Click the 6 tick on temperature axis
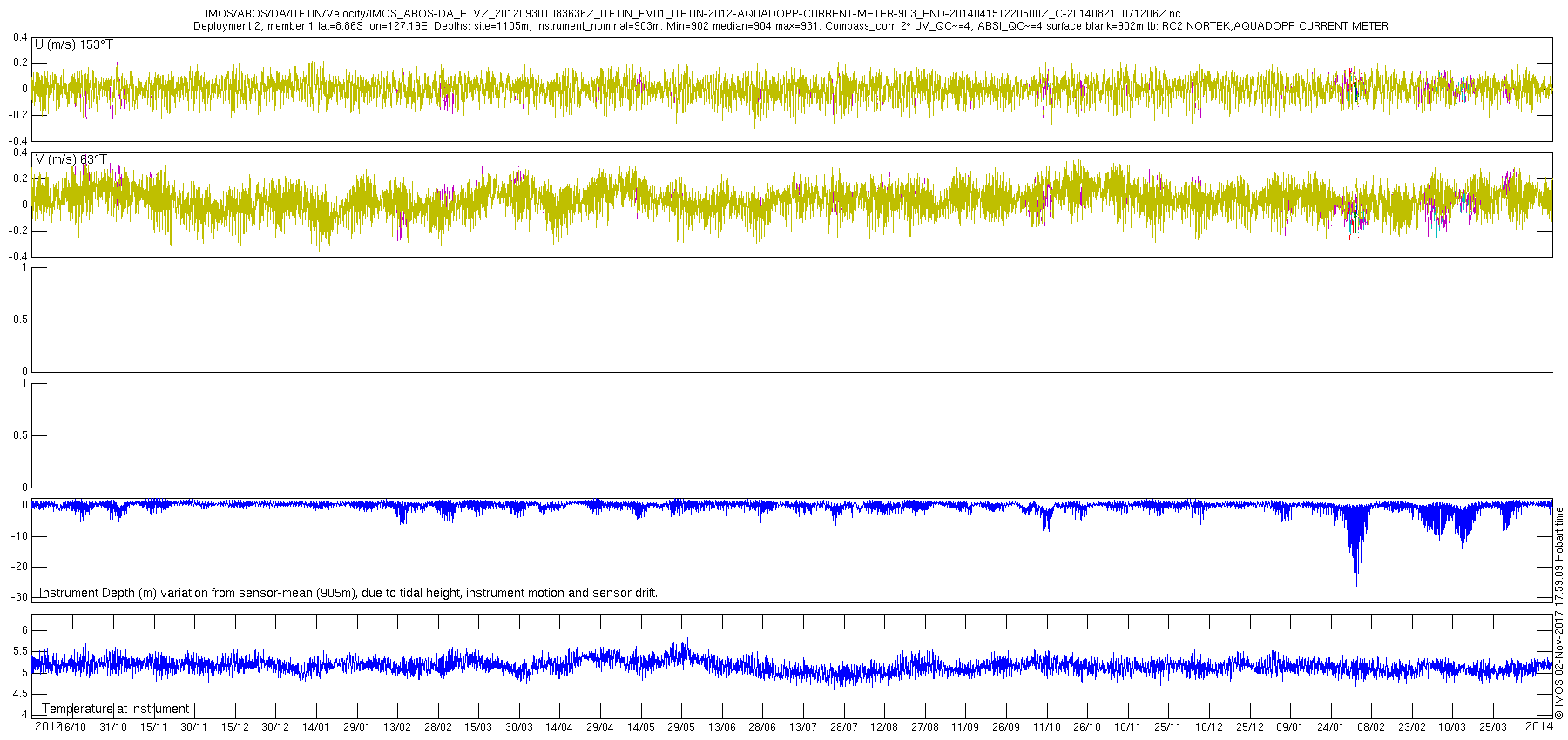Screen dimensions: 1568x740 pos(24,630)
